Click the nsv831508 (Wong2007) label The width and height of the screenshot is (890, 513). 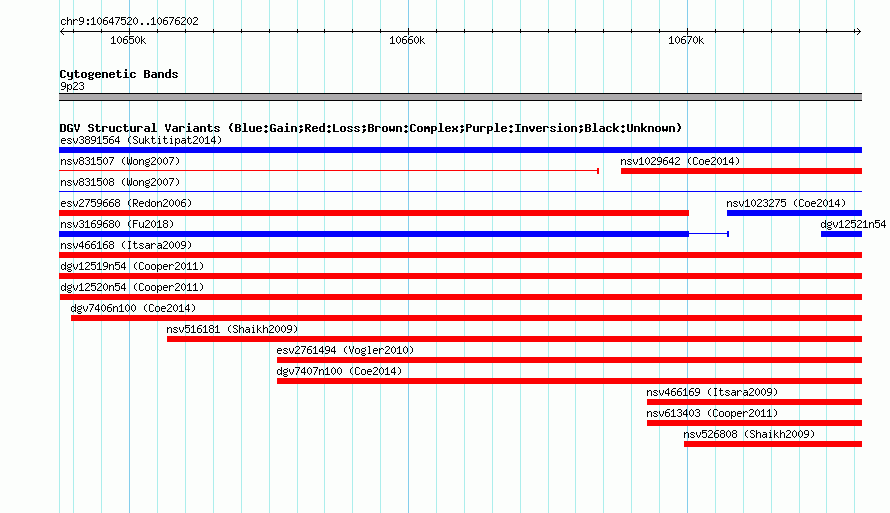(120, 182)
